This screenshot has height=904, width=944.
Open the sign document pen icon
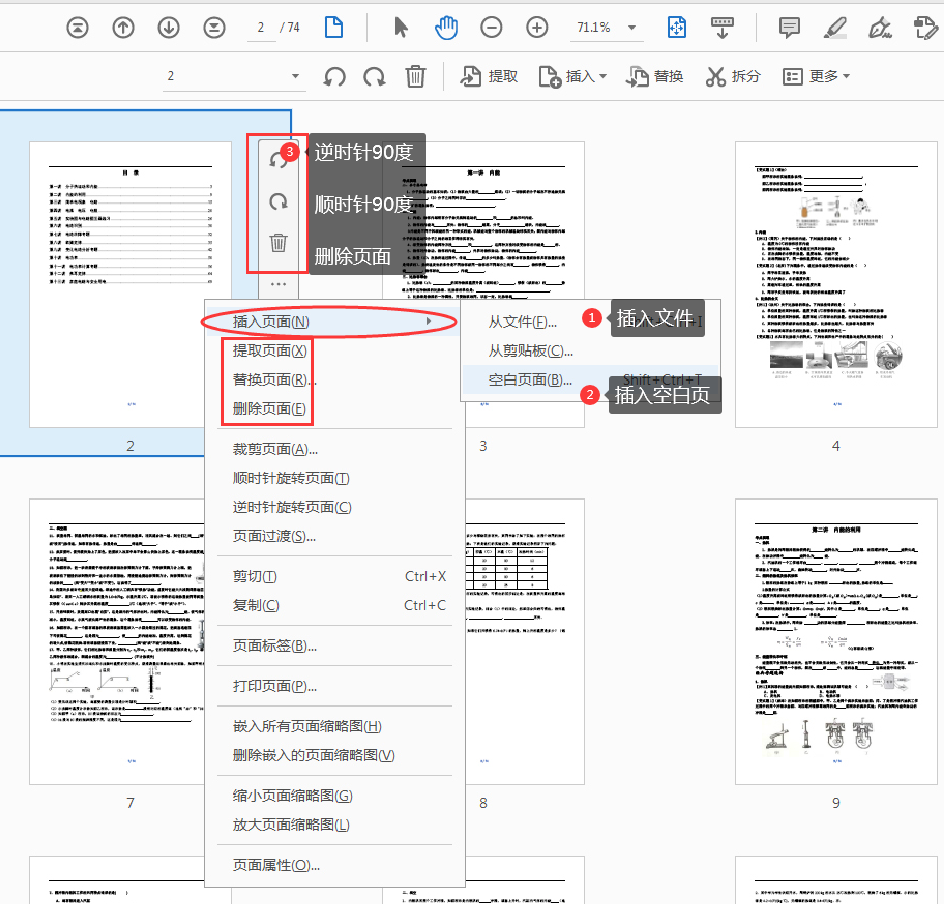coord(880,28)
